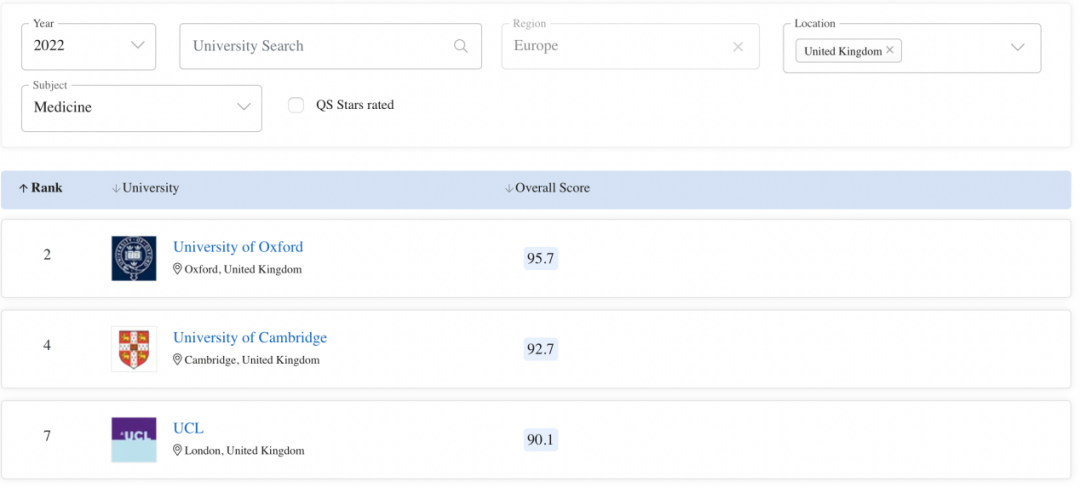Click rank number 2 in Oxford row
1080x488 pixels.
(x=47, y=255)
